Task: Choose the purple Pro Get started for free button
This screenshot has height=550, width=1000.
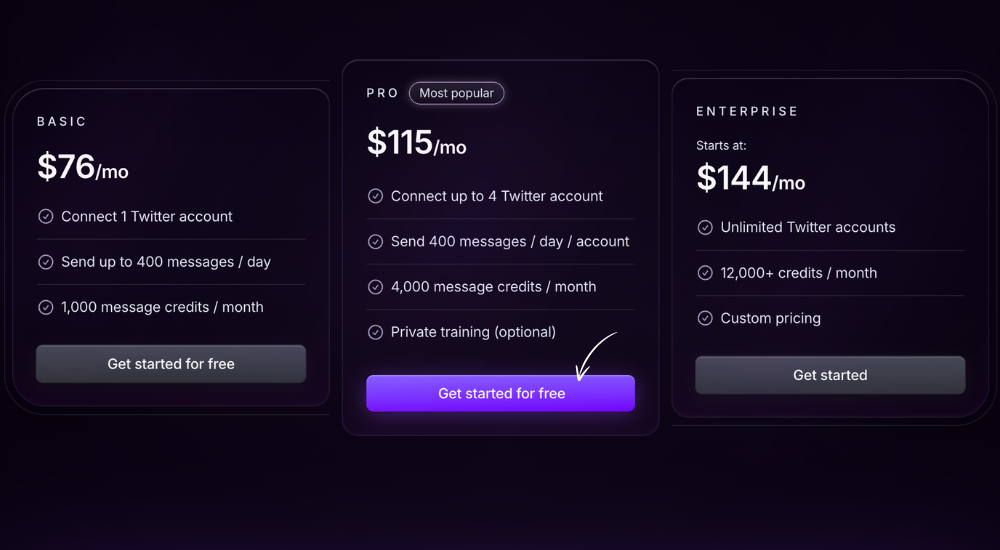Action: coord(501,393)
